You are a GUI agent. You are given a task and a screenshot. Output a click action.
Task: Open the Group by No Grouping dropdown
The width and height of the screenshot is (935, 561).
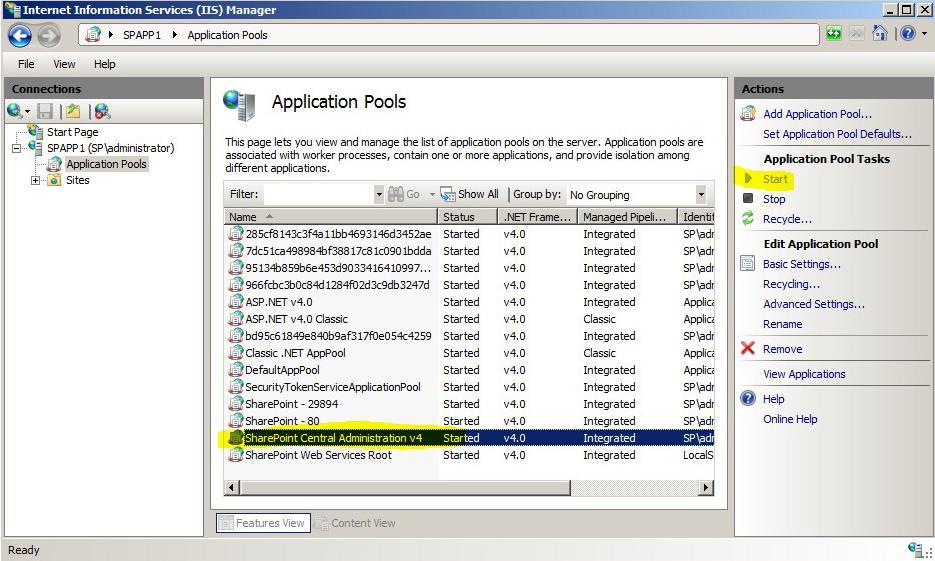tap(701, 194)
